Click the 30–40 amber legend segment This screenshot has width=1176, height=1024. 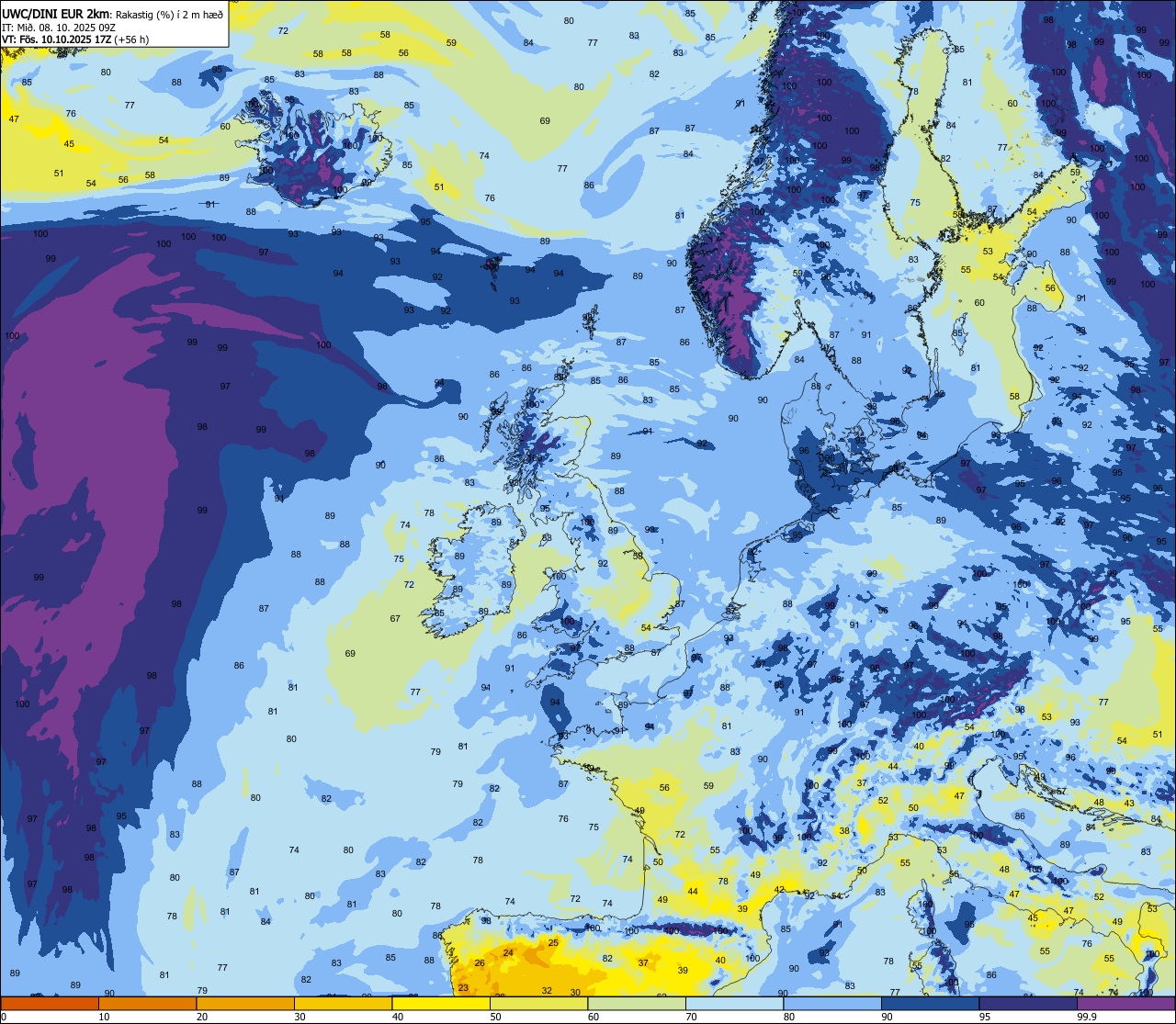pyautogui.click(x=343, y=1003)
